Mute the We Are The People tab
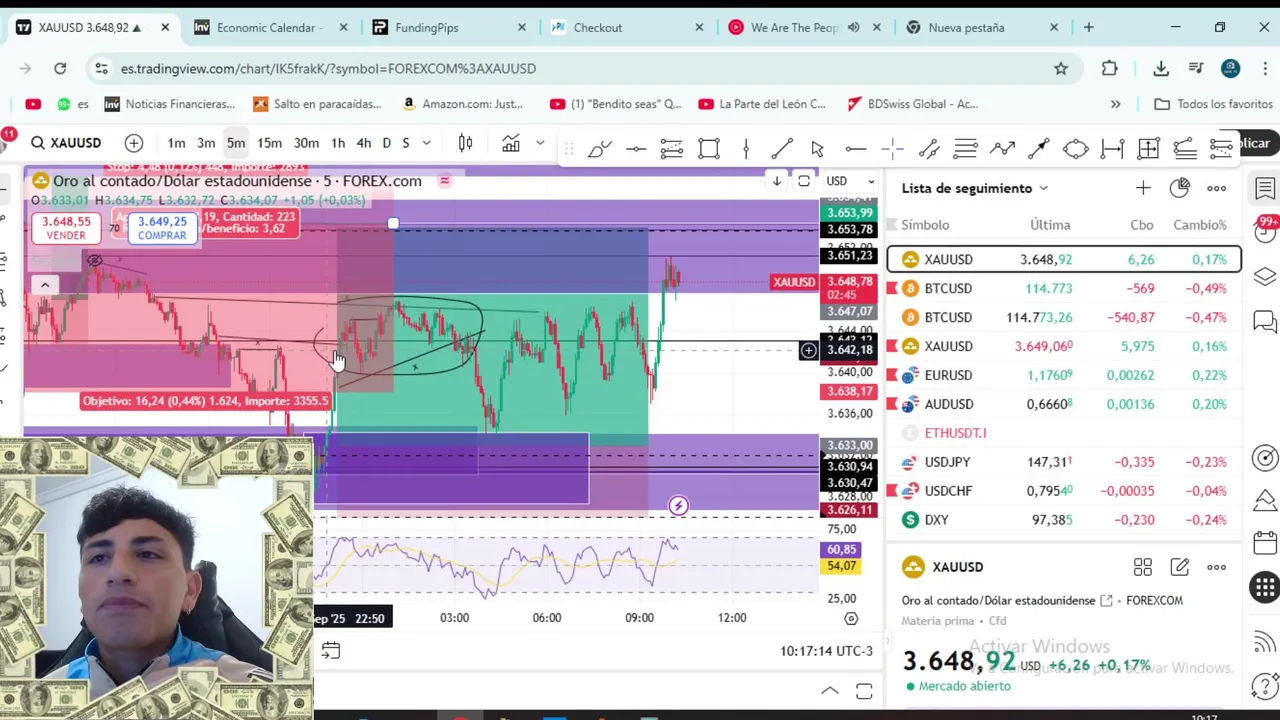 pos(853,27)
